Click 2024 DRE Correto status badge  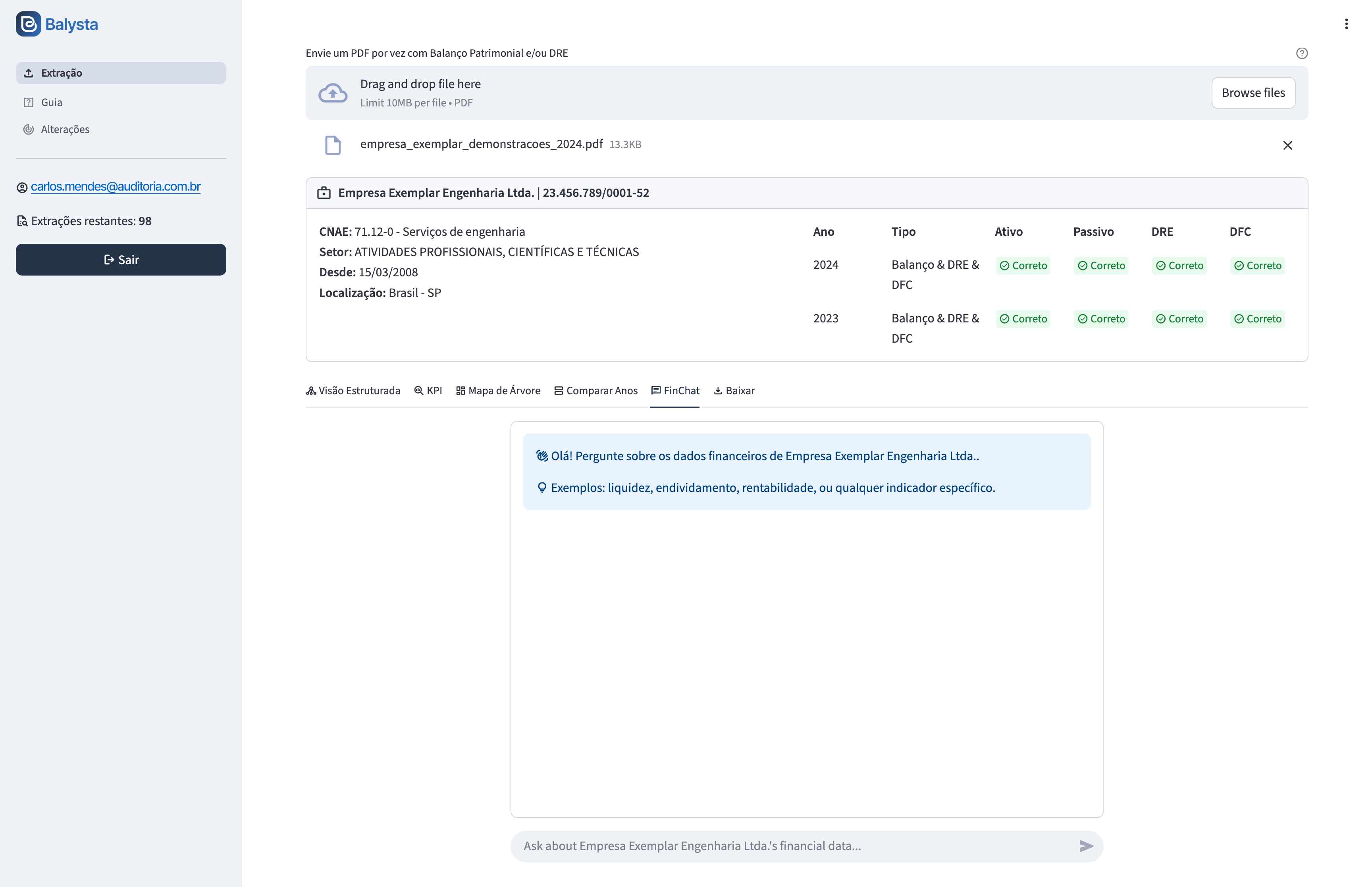click(1179, 266)
